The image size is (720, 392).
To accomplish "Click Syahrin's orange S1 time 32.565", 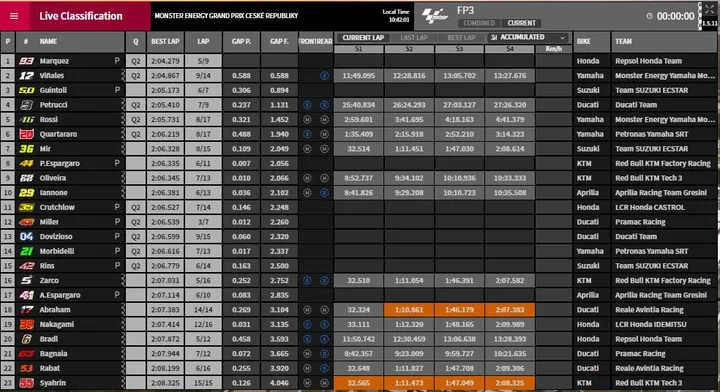I will click(x=359, y=383).
